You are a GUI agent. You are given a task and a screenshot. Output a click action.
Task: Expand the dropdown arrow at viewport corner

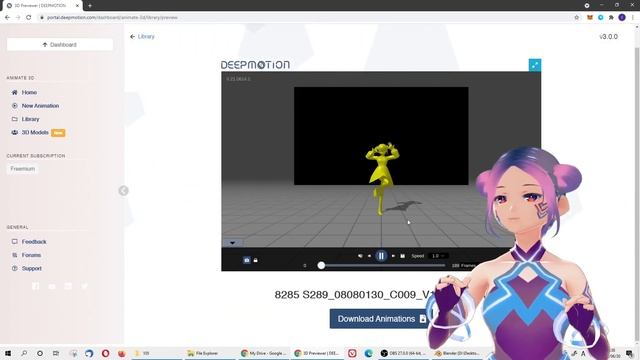[x=233, y=243]
